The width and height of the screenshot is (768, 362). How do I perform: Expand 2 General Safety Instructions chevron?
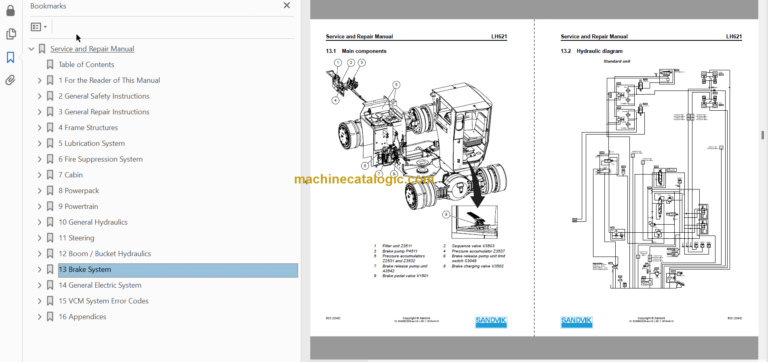40,96
